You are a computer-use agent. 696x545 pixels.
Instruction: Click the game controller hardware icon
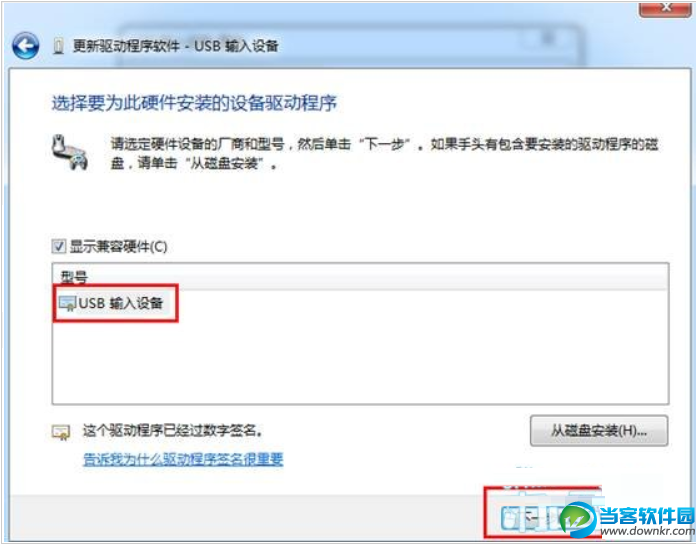(x=70, y=152)
